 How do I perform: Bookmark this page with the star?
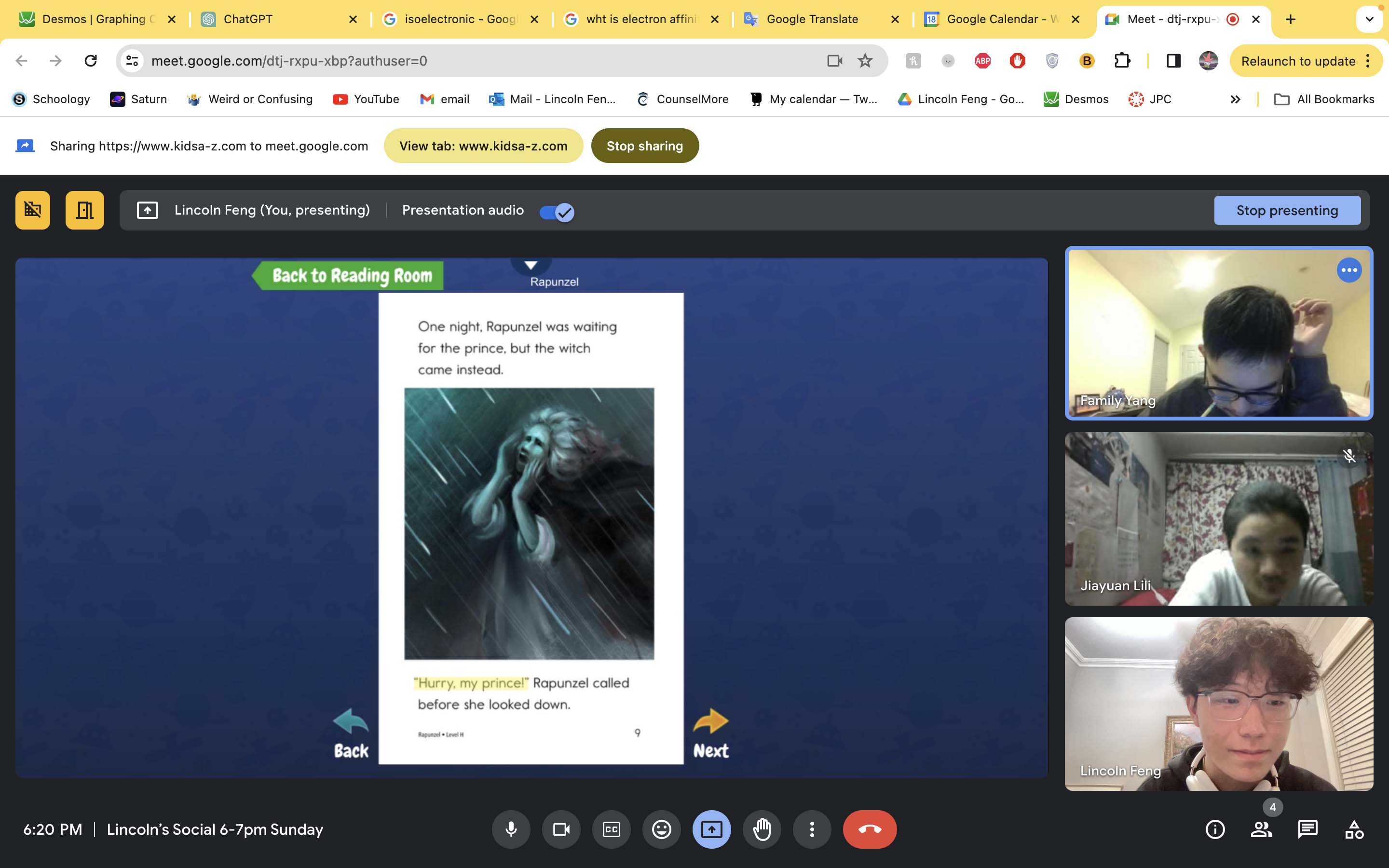(x=865, y=60)
